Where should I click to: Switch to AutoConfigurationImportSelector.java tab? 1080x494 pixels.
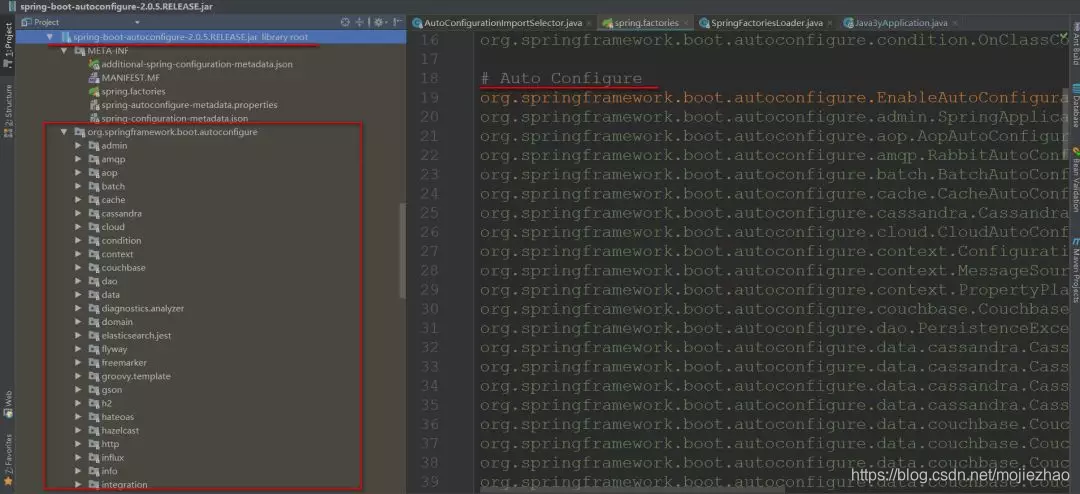point(503,23)
